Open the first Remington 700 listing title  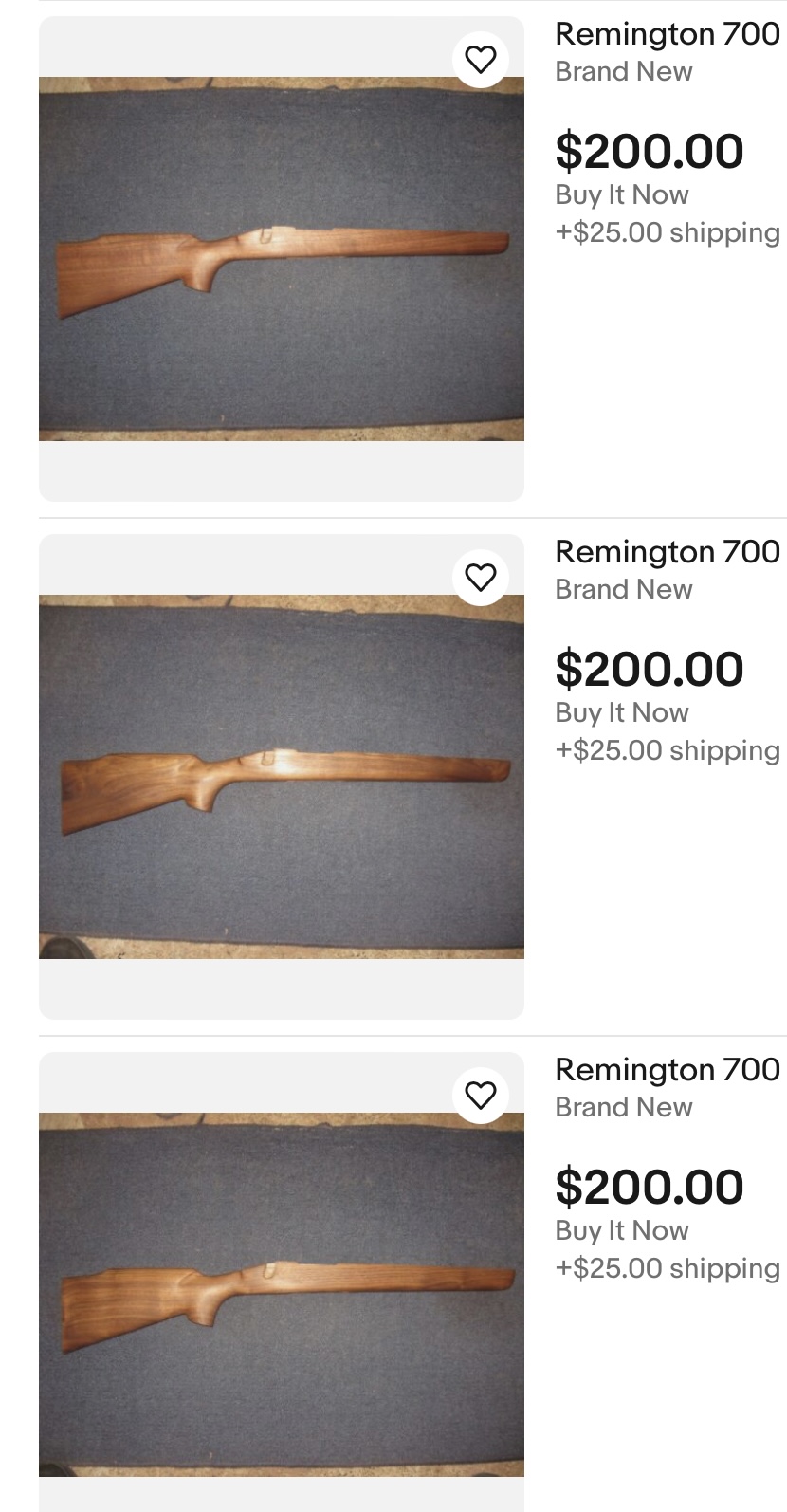click(x=667, y=34)
